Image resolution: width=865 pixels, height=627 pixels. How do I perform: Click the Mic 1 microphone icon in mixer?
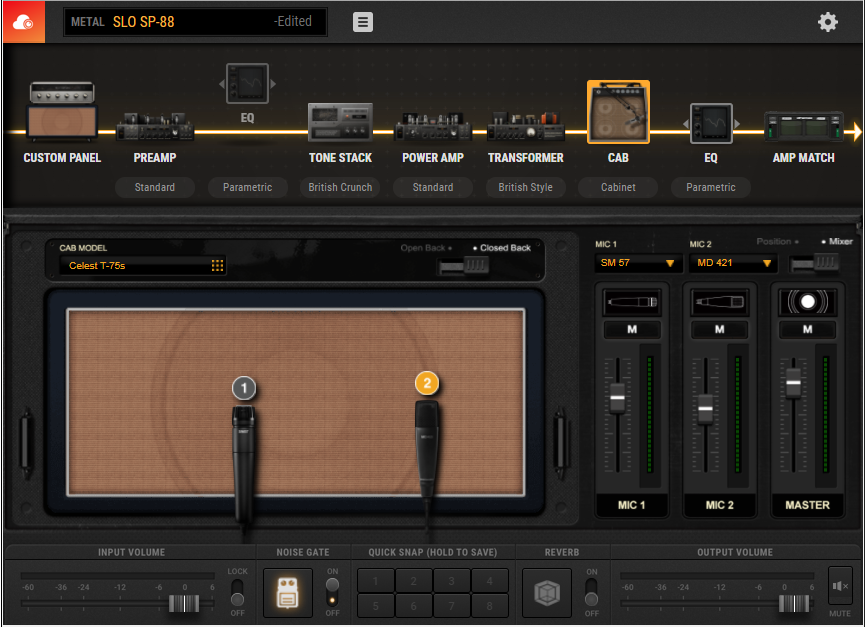632,302
